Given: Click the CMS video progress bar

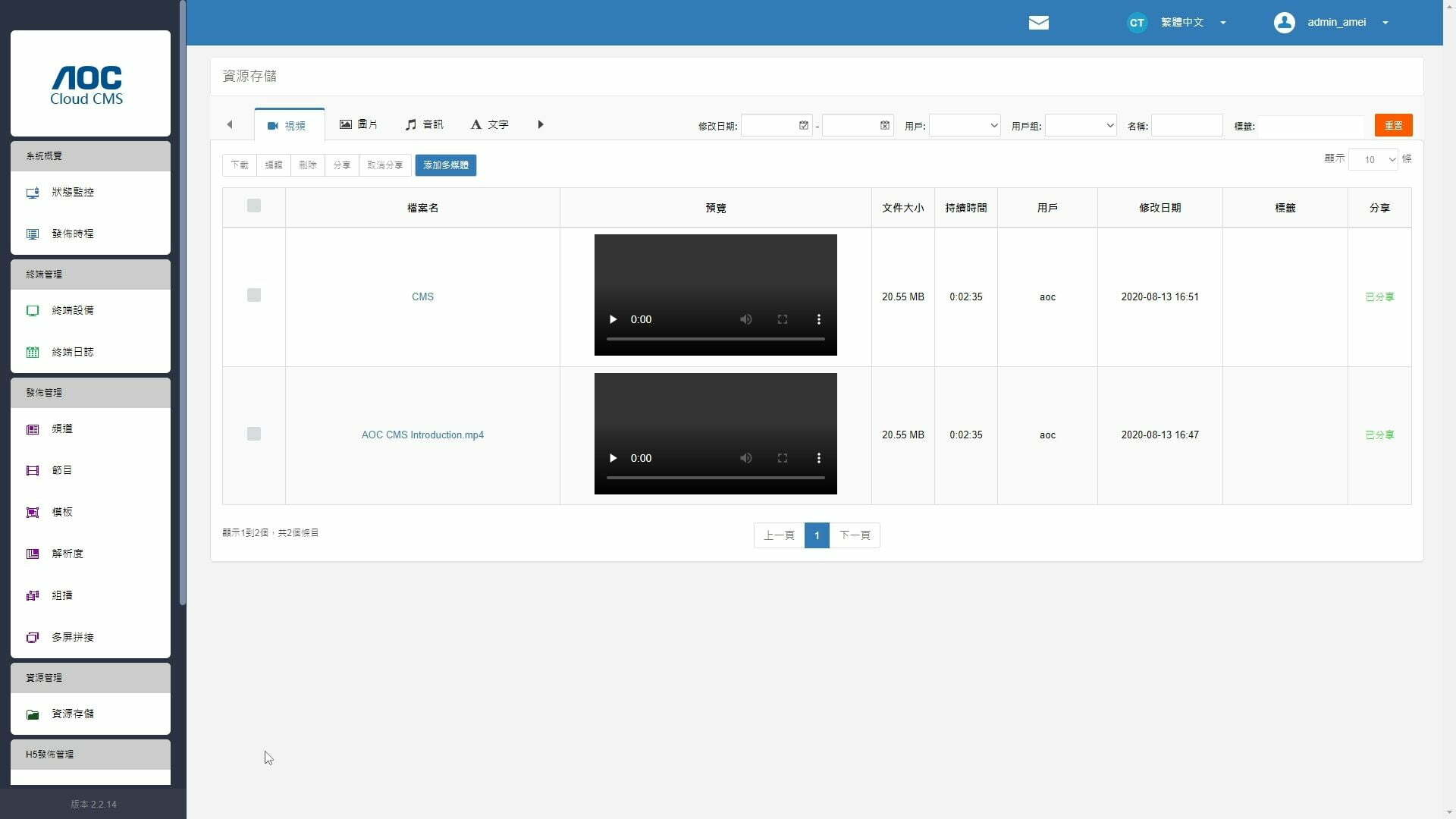Looking at the screenshot, I should 715,339.
